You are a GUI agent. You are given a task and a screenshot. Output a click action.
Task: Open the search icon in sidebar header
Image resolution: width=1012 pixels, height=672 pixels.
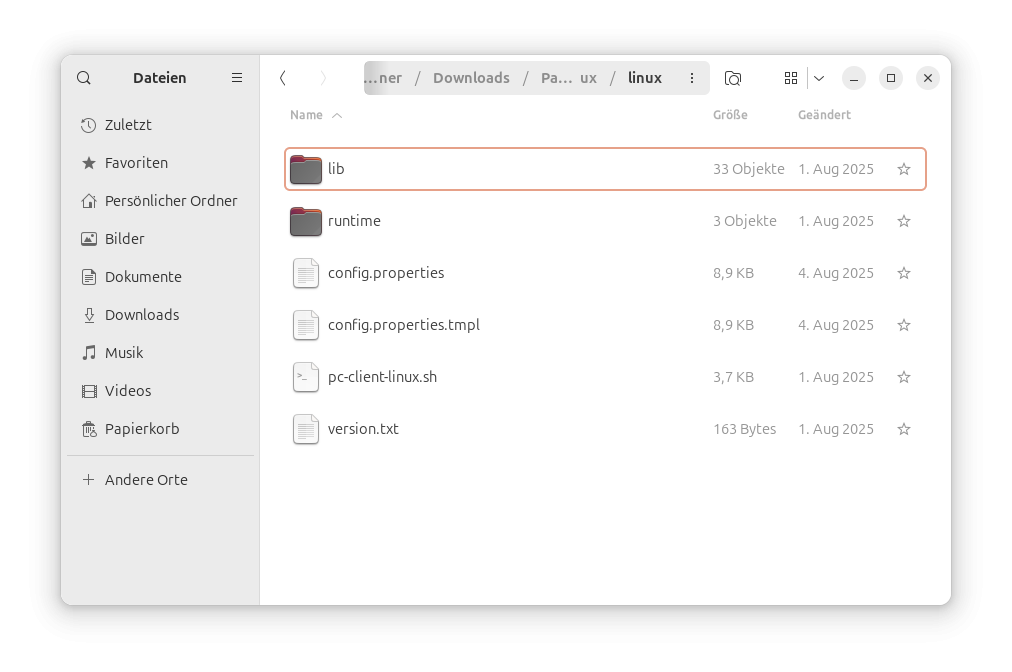[x=84, y=78]
